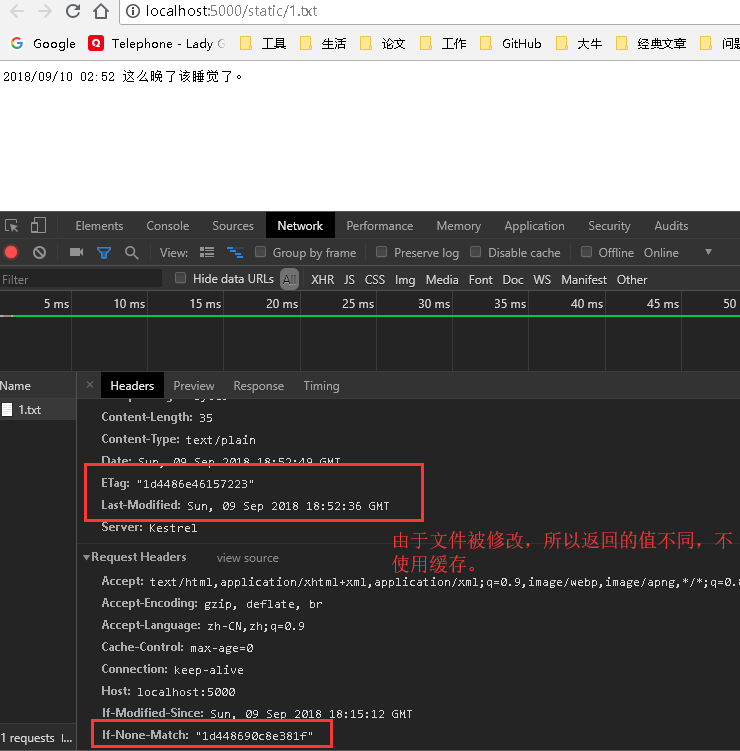This screenshot has height=751, width=740.
Task: Filter requests by XHR type
Action: [x=322, y=280]
